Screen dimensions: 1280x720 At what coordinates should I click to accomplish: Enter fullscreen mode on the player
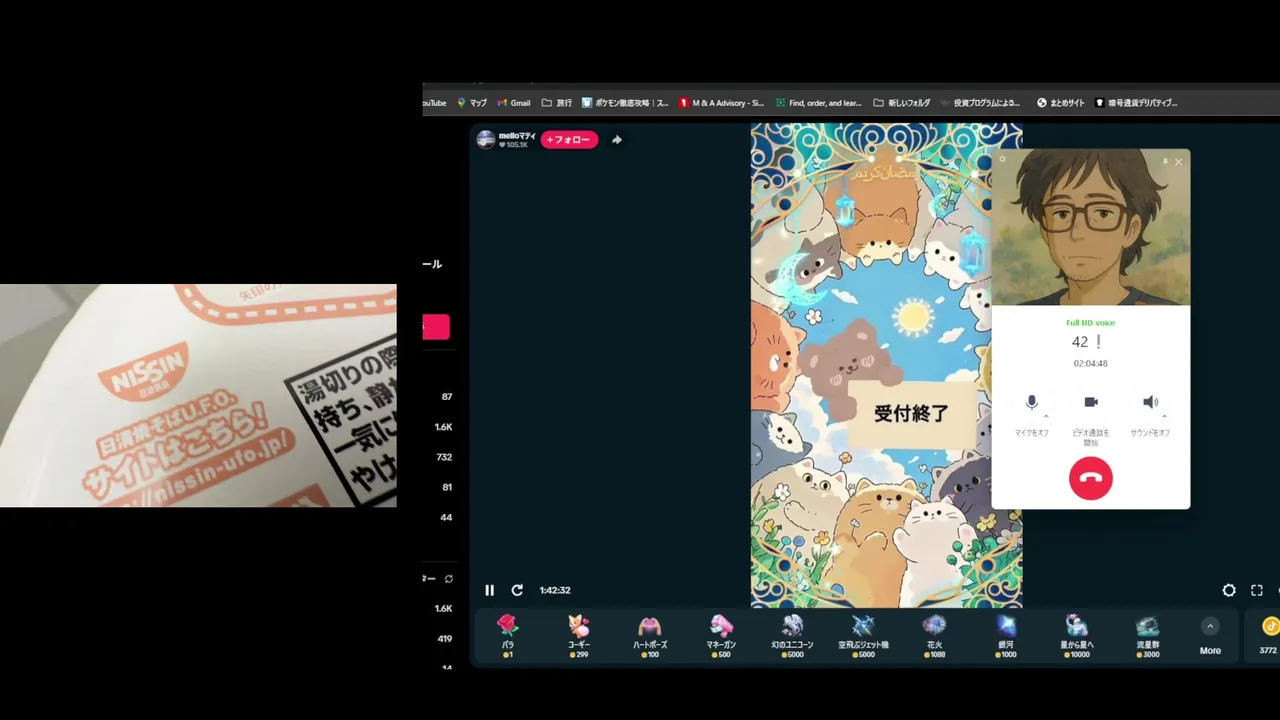click(x=1257, y=591)
